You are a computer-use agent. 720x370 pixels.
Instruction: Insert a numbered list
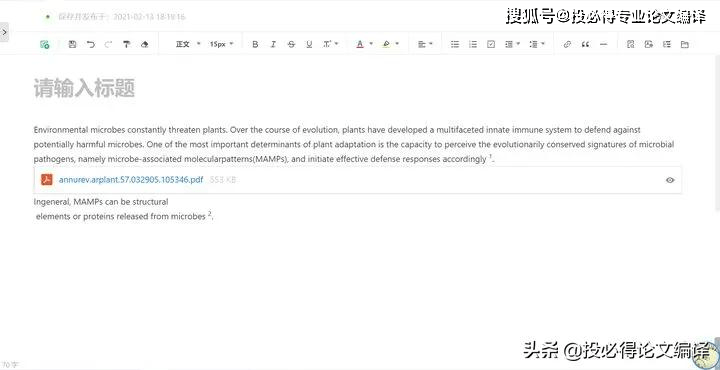tap(473, 45)
